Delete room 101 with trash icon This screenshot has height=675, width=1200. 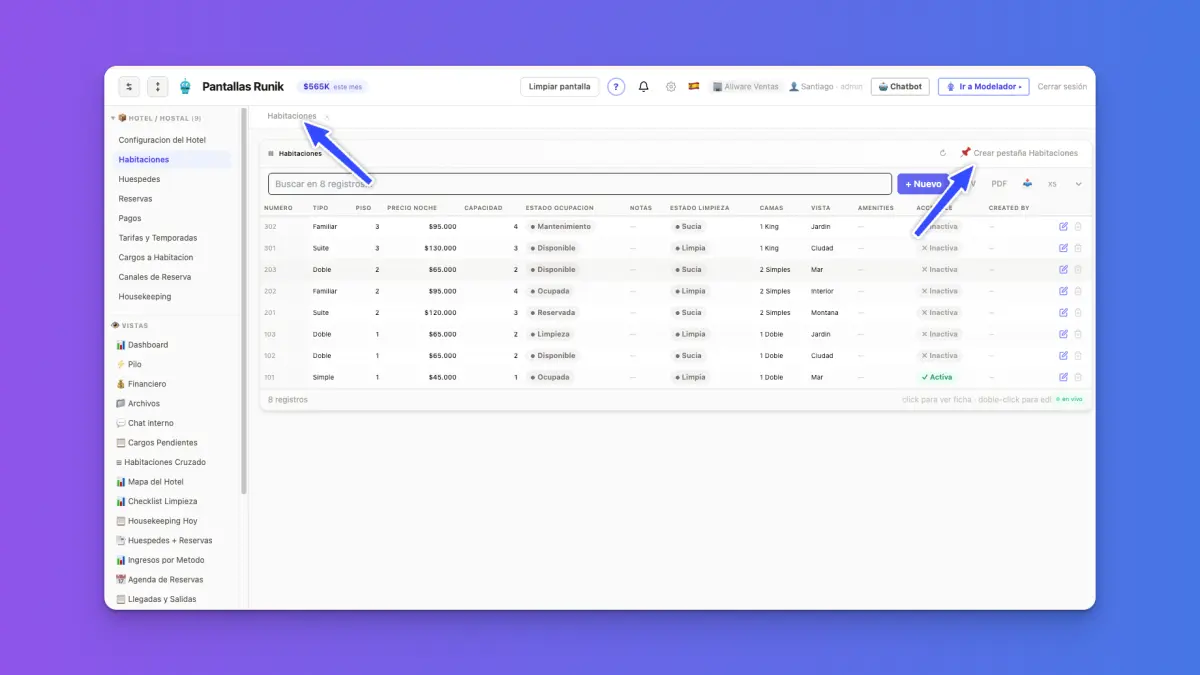(x=1078, y=377)
